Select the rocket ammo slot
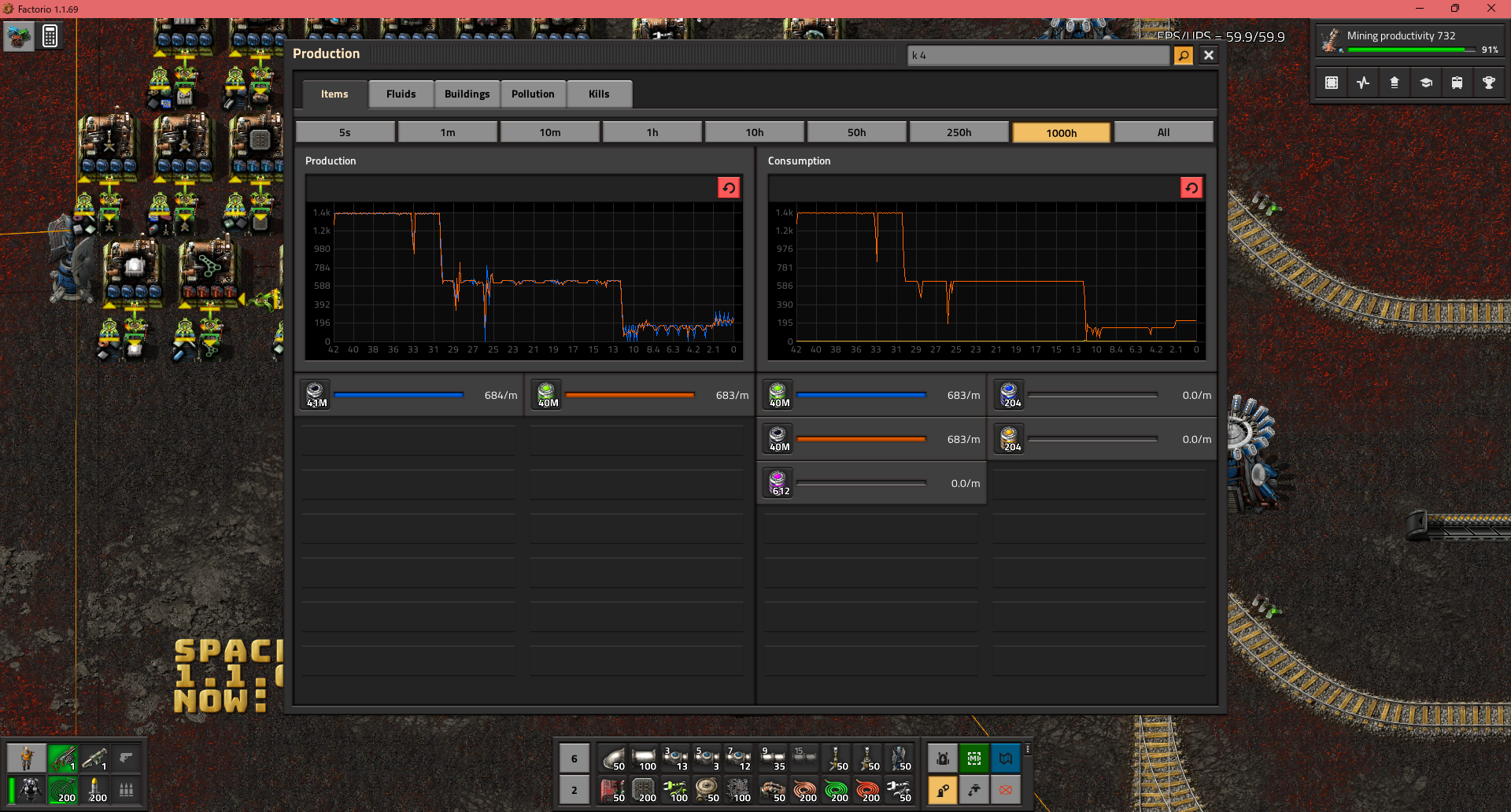 point(94,789)
